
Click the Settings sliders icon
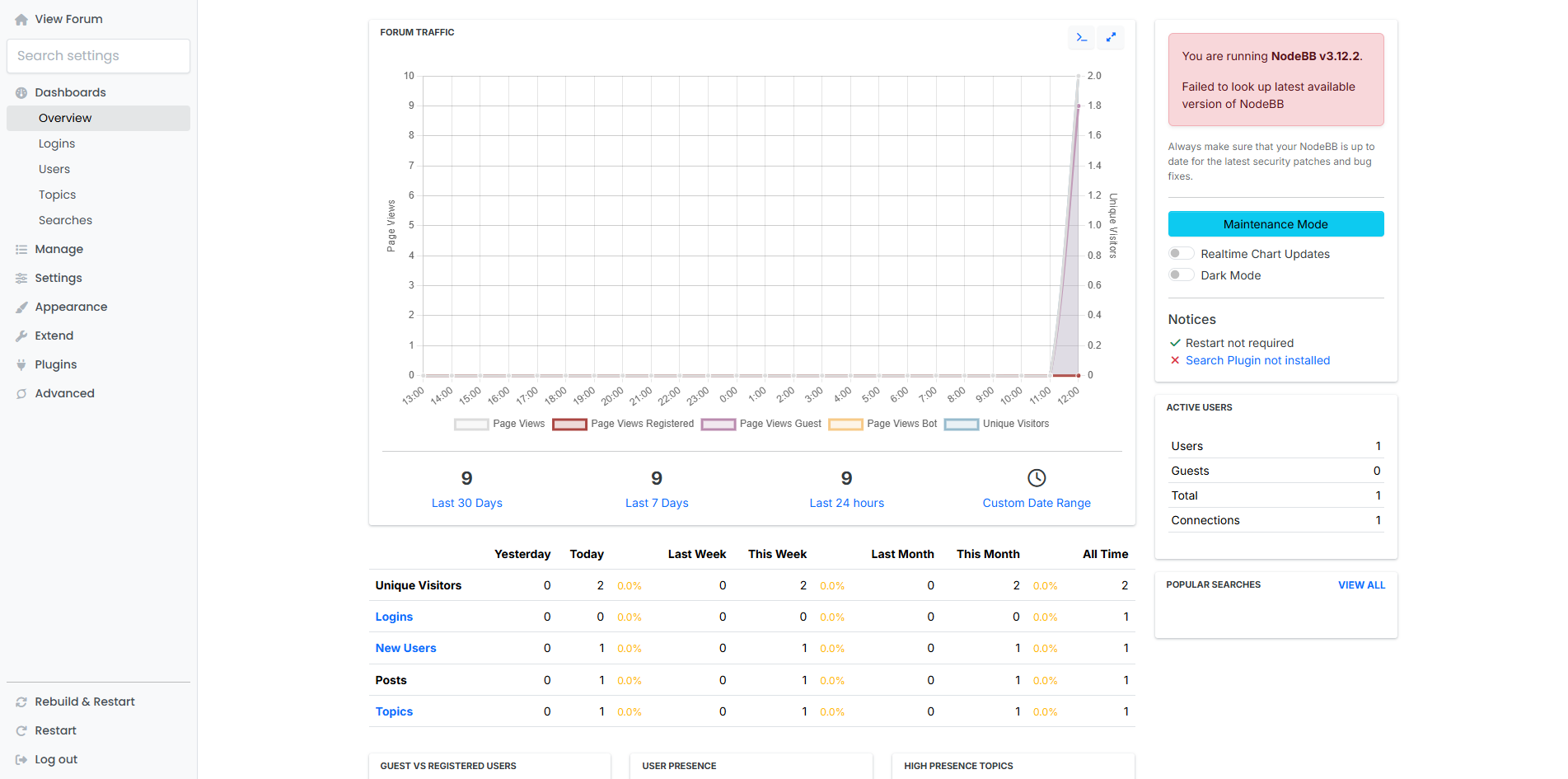[x=21, y=279]
